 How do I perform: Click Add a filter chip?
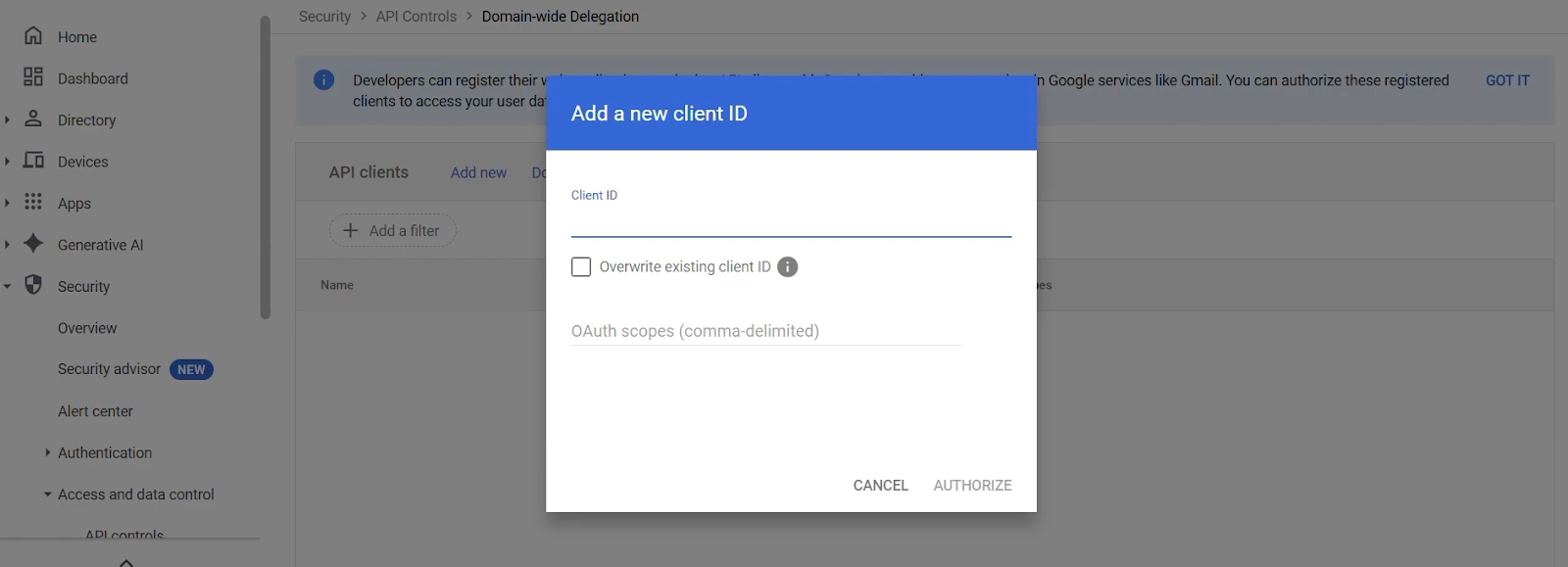tap(392, 230)
